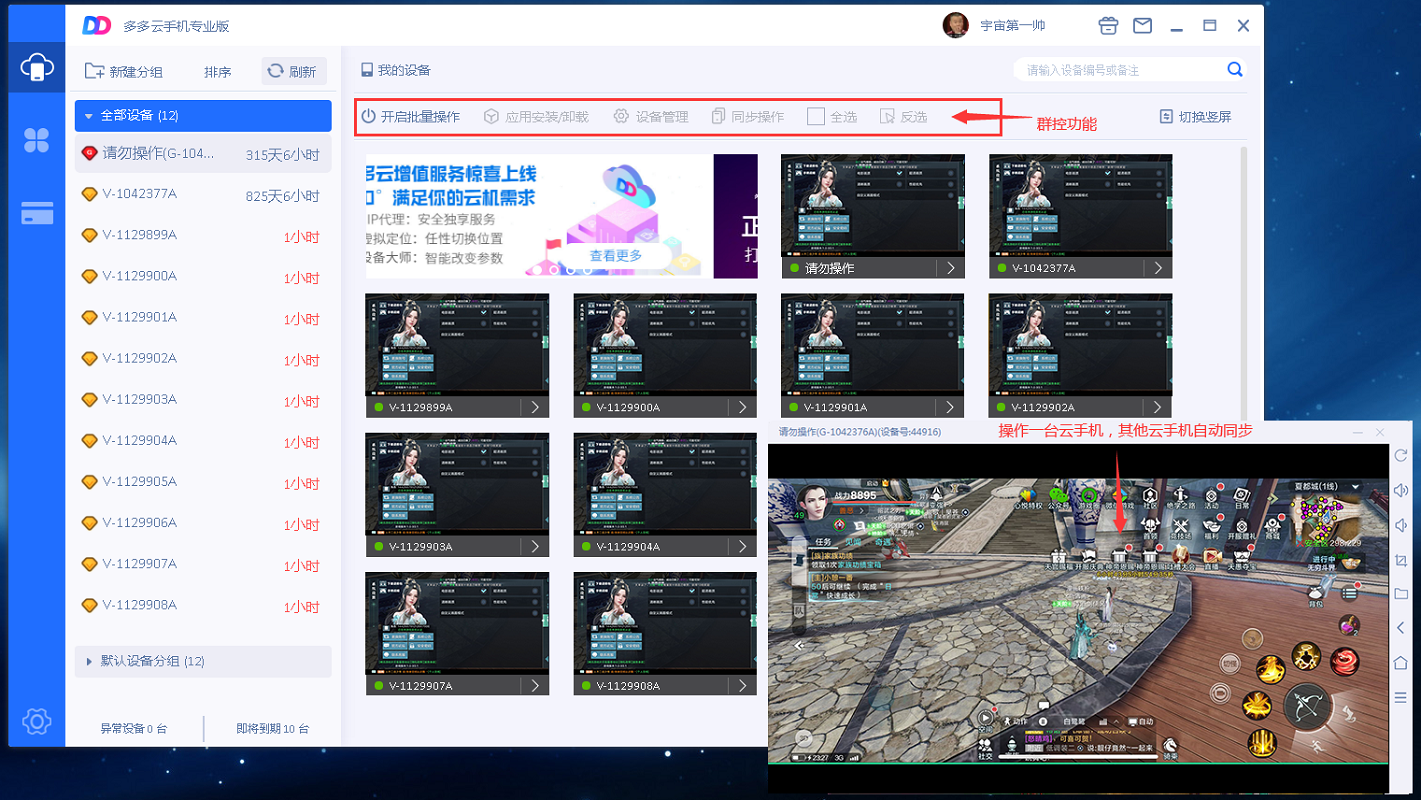The height and width of the screenshot is (800, 1421).
Task: Open 设备管理 in toolbar
Action: pyautogui.click(x=651, y=117)
